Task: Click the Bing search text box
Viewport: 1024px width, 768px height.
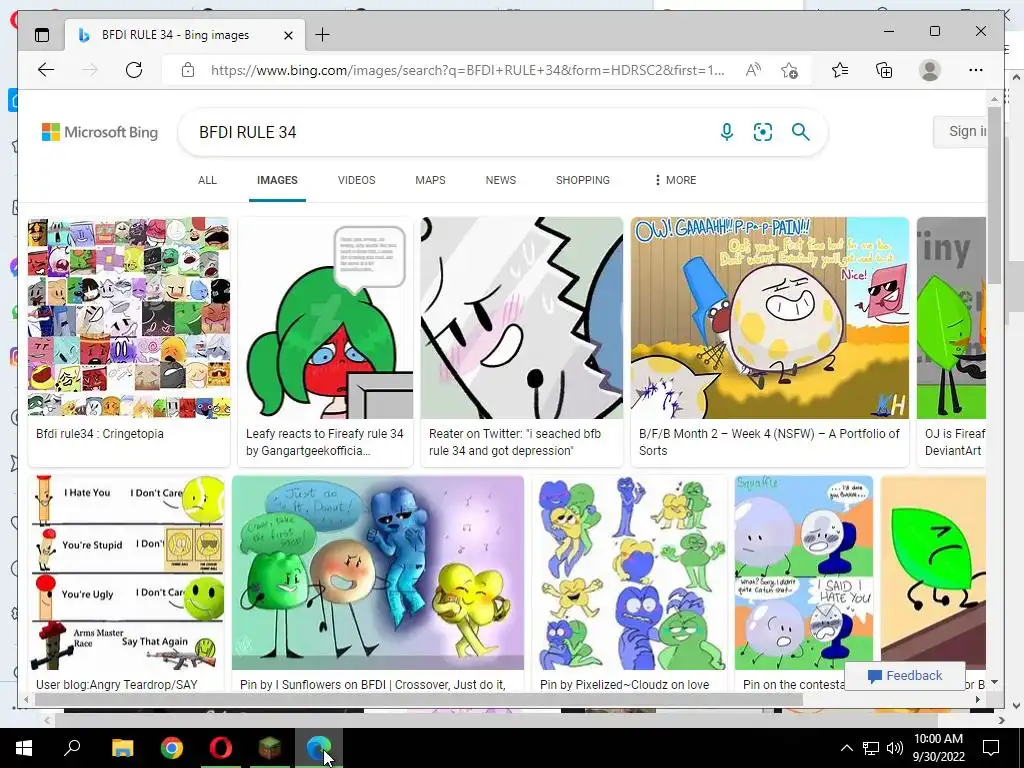Action: point(451,133)
